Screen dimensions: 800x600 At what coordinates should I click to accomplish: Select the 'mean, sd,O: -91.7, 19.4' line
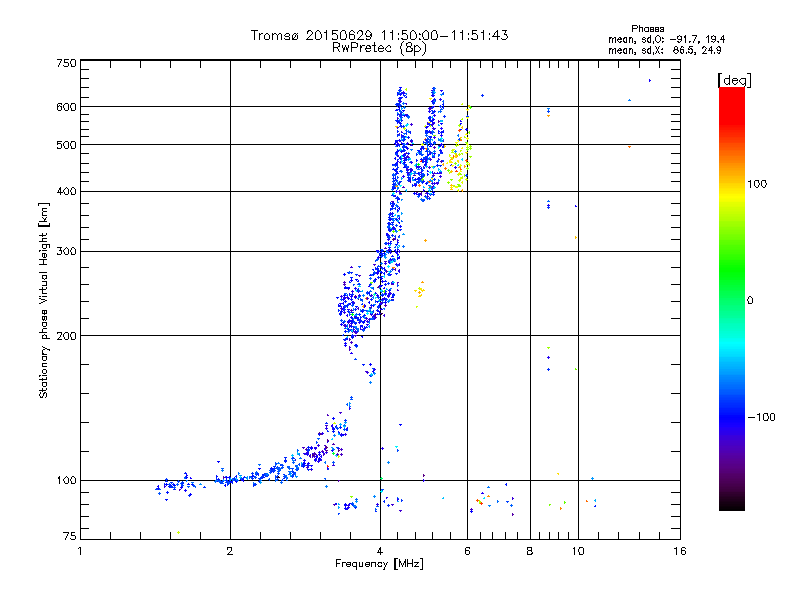(666, 39)
